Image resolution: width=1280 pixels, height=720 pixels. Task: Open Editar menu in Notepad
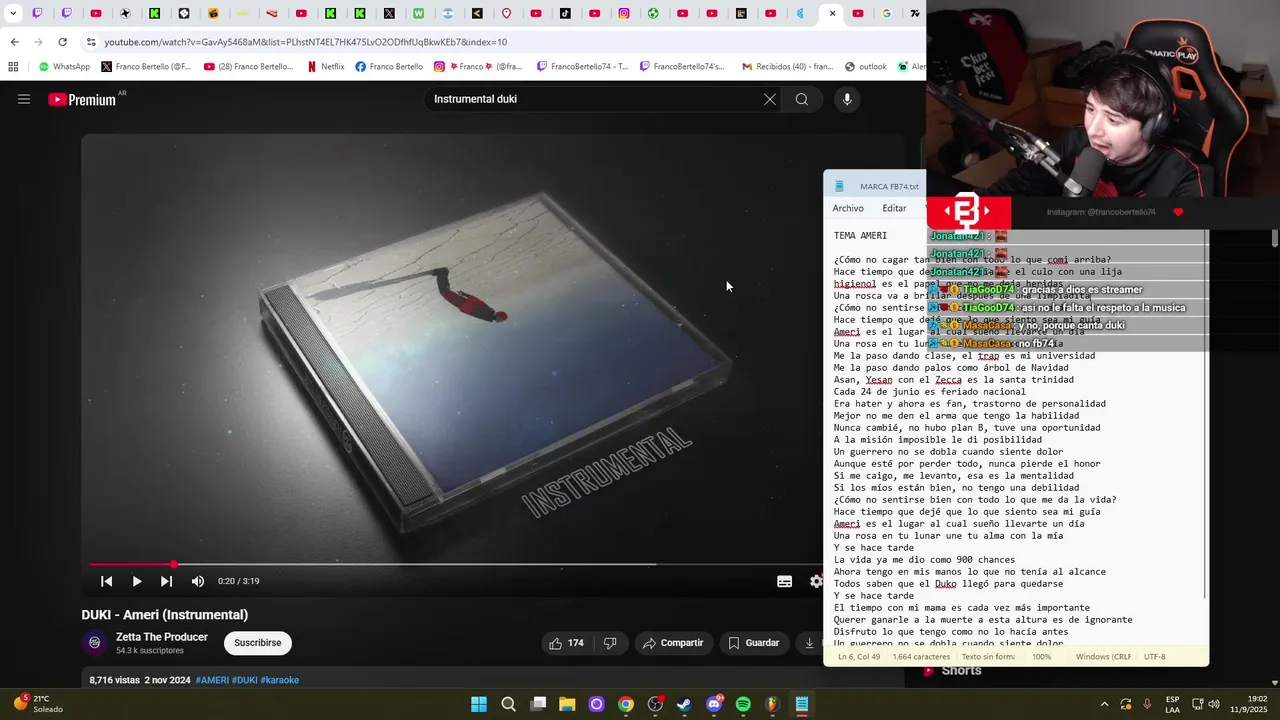pos(894,208)
